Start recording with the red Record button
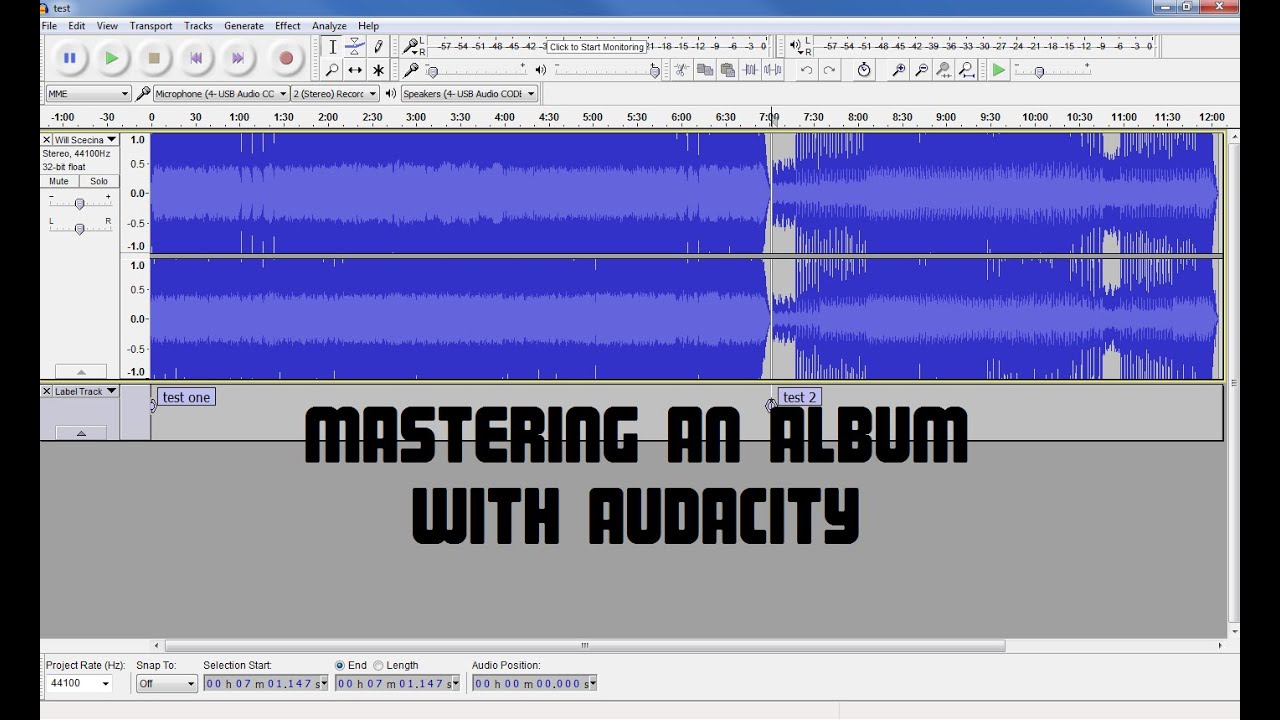The height and width of the screenshot is (720, 1280). (286, 58)
